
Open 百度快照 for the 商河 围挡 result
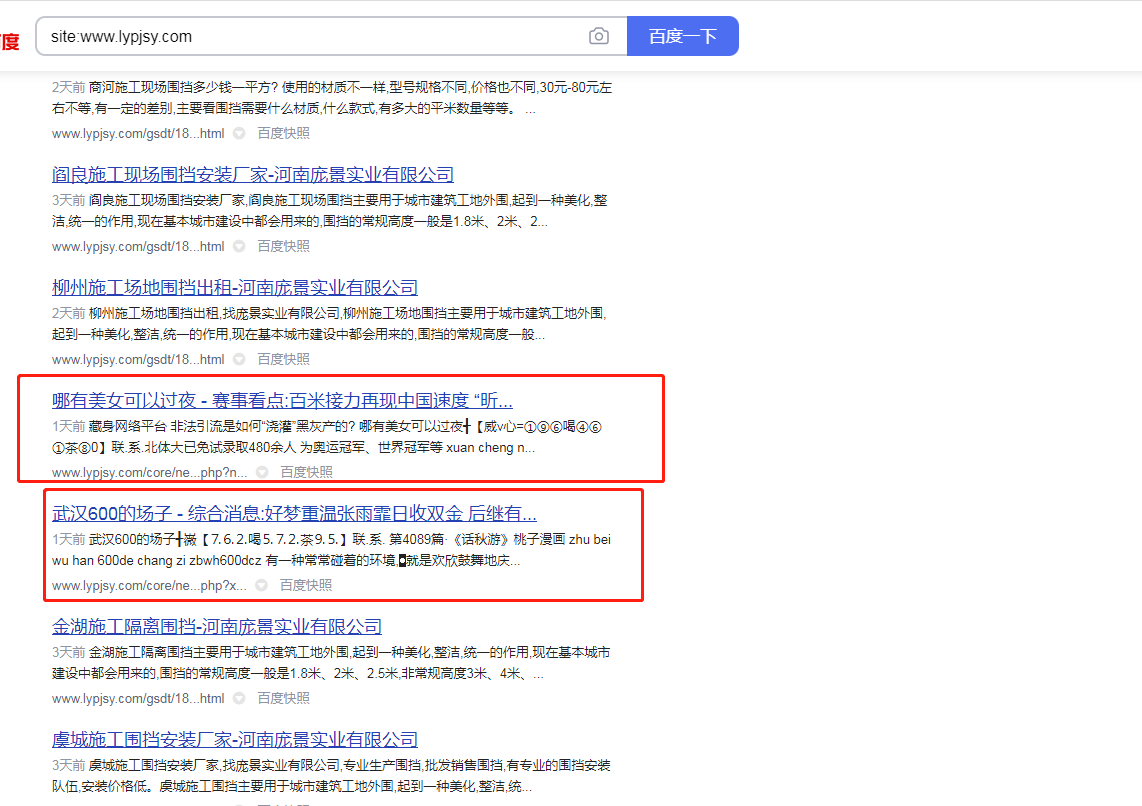click(x=283, y=133)
